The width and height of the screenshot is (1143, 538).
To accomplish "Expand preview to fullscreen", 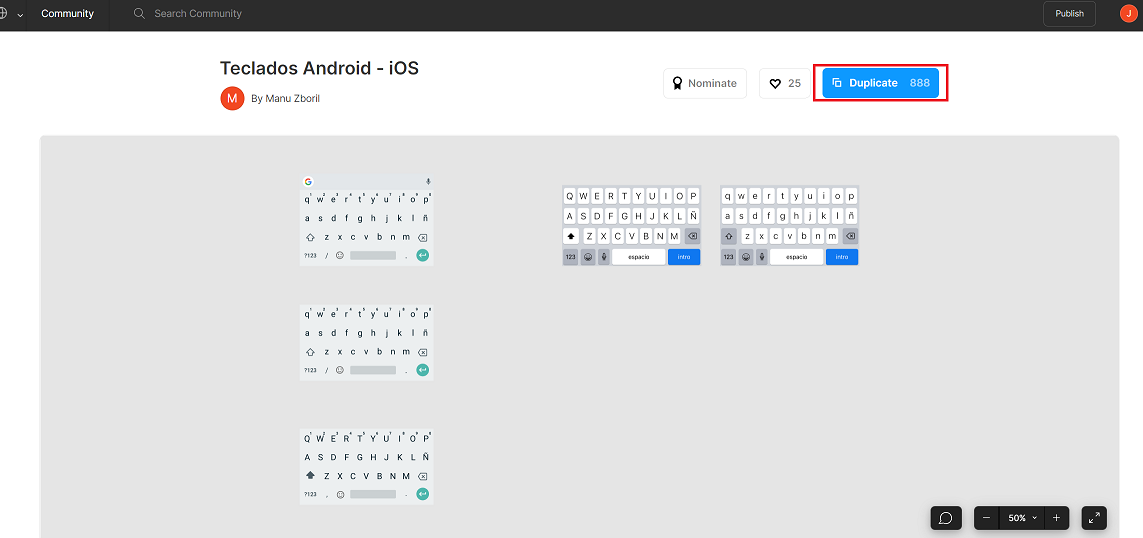I will 1094,518.
